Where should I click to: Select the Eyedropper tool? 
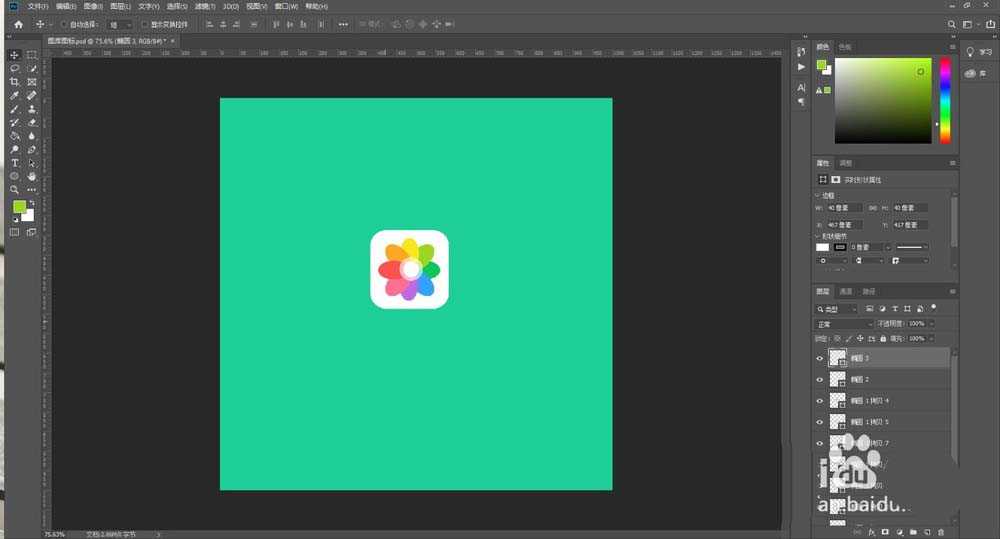pos(15,96)
